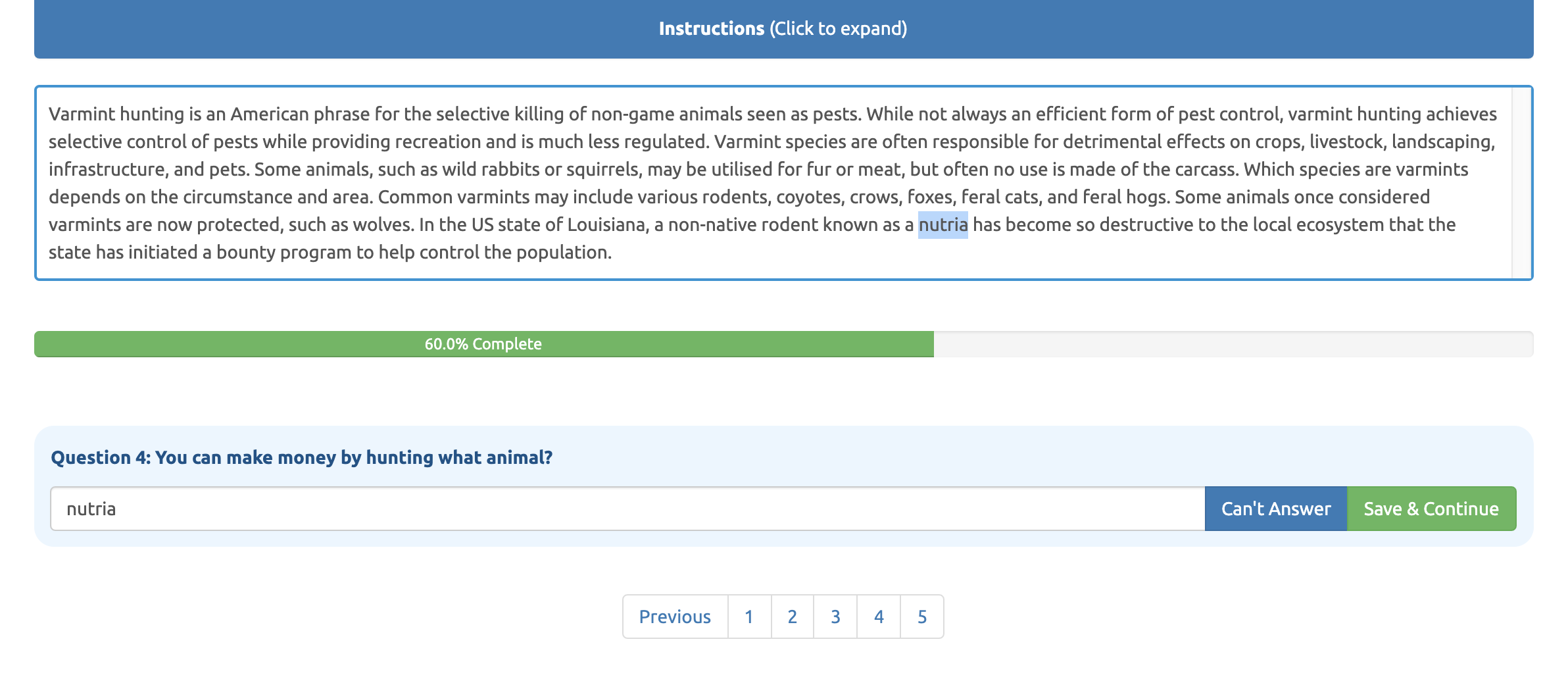
Task: Jump to question page 1
Action: click(749, 617)
